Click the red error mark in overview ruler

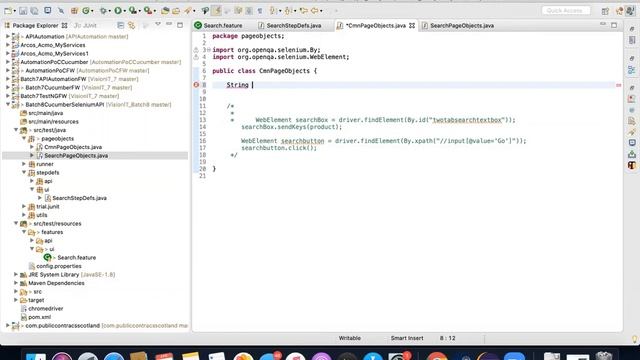click(618, 85)
